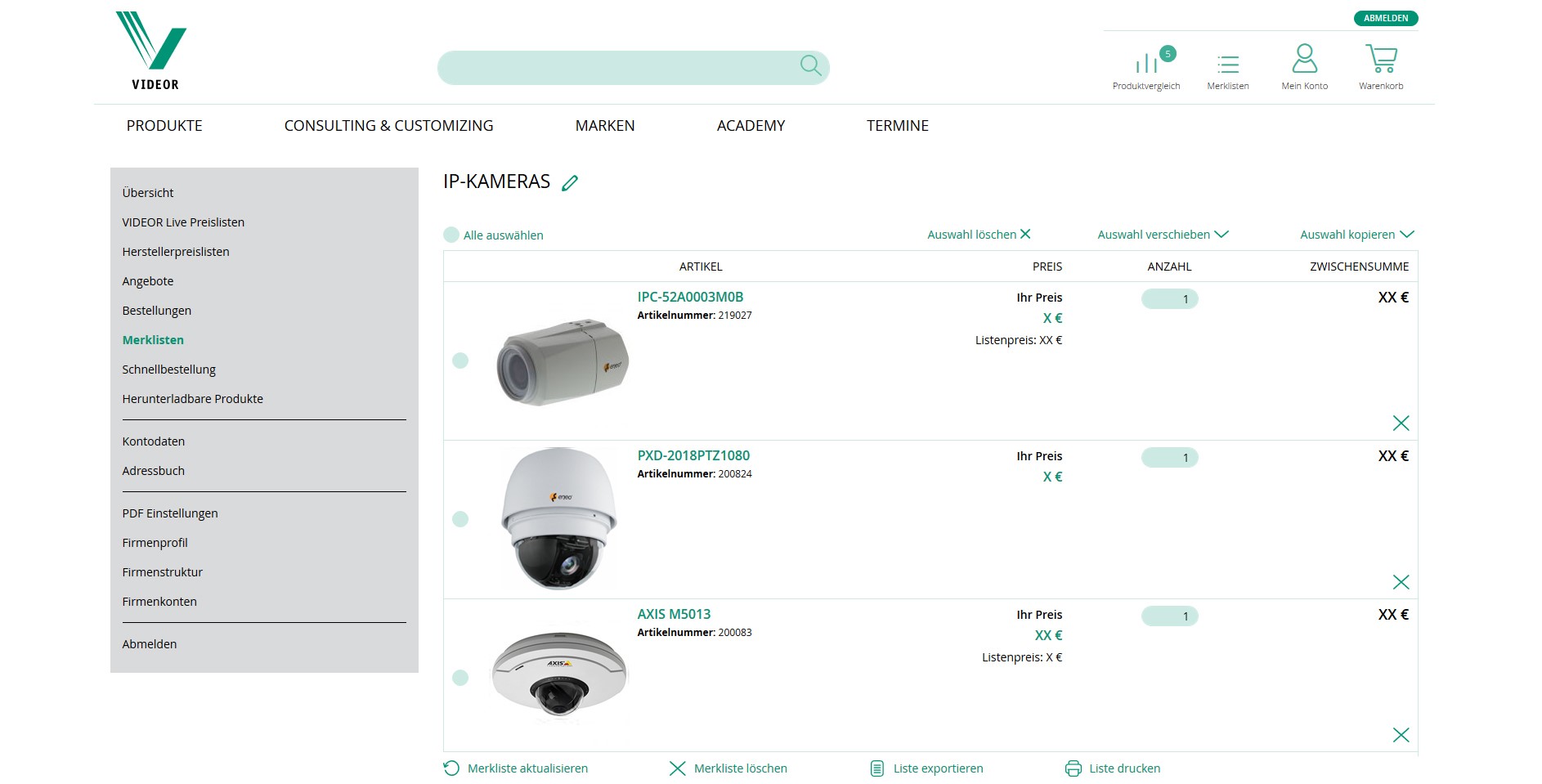Click the compare count badge showing 5
Screen dimensions: 1542x784
tap(1168, 54)
